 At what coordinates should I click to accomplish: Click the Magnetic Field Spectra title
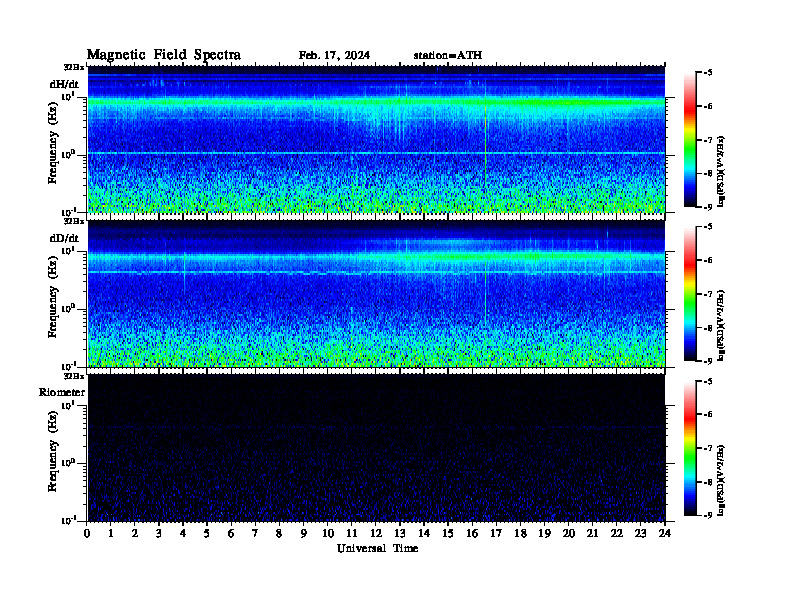tap(163, 55)
